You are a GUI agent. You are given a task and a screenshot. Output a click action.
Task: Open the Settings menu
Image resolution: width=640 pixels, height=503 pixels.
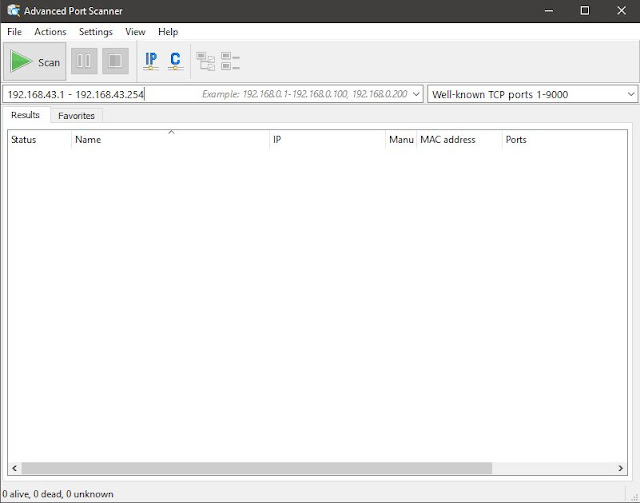(x=96, y=31)
